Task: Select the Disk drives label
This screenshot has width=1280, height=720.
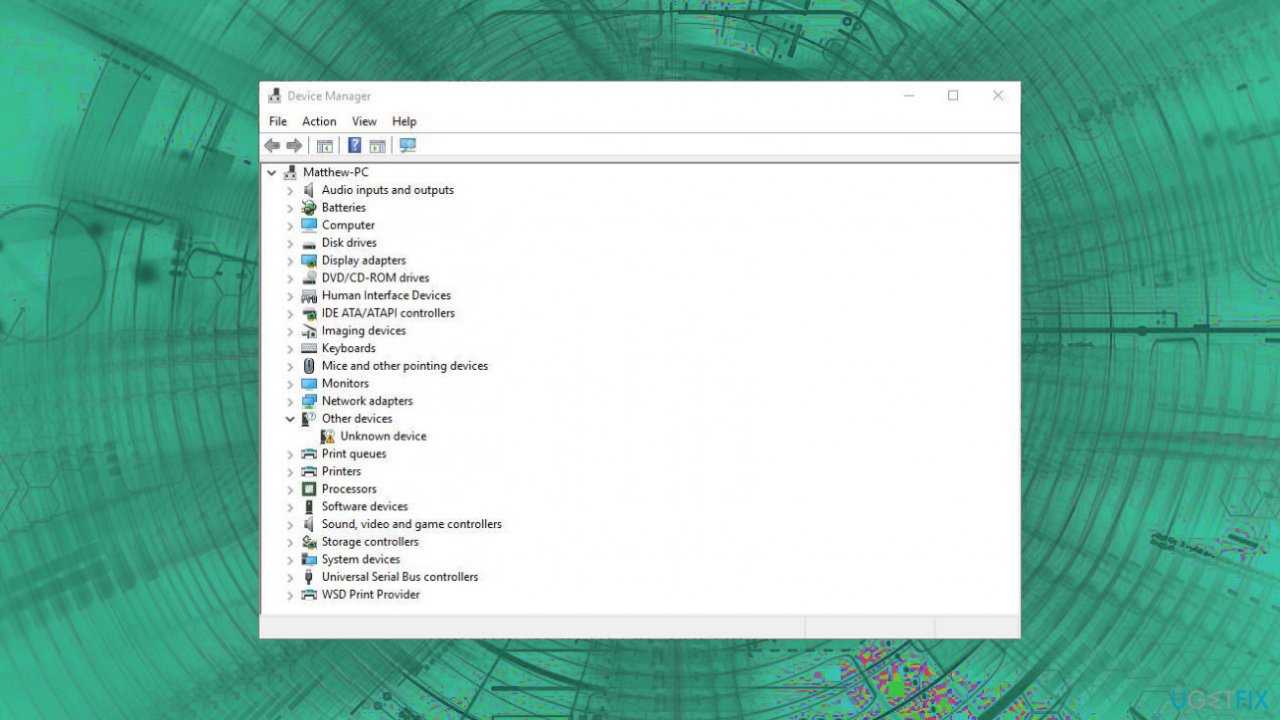Action: tap(349, 243)
